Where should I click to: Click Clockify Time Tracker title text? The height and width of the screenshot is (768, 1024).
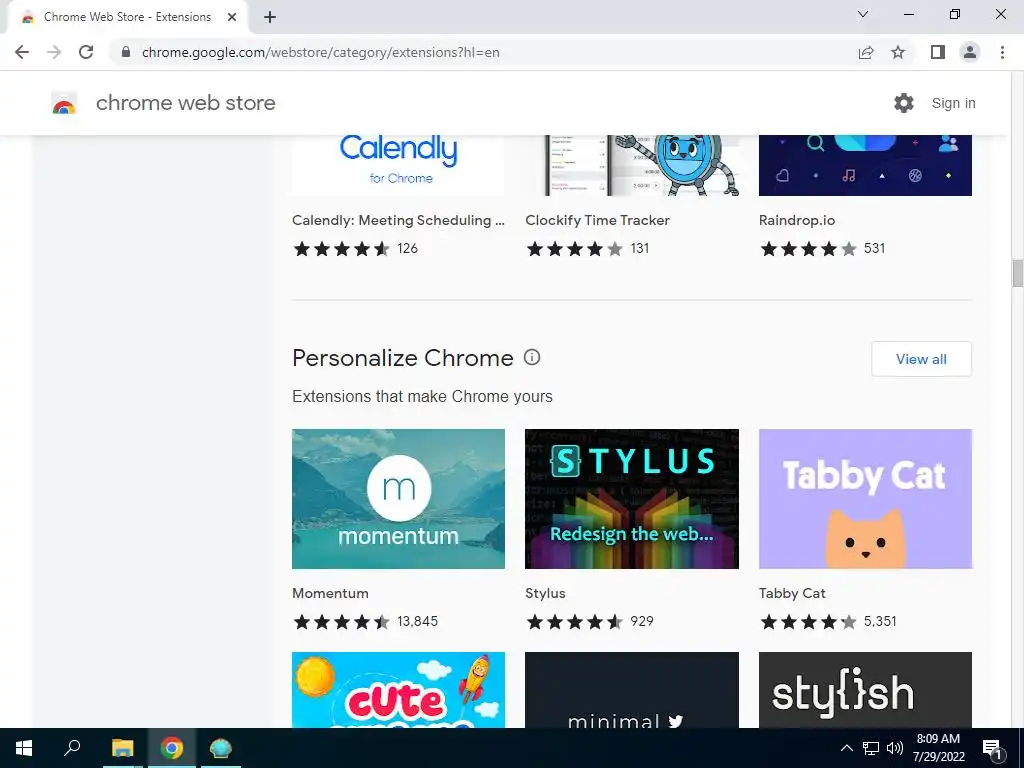pos(598,220)
